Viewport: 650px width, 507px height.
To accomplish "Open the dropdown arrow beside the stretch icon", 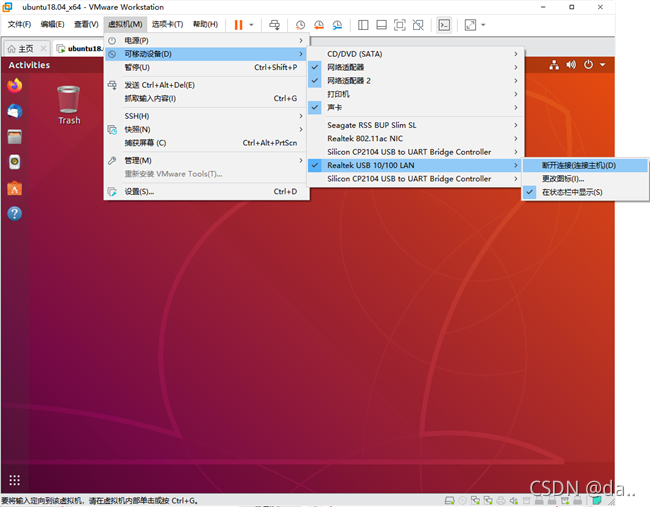I will tap(483, 25).
